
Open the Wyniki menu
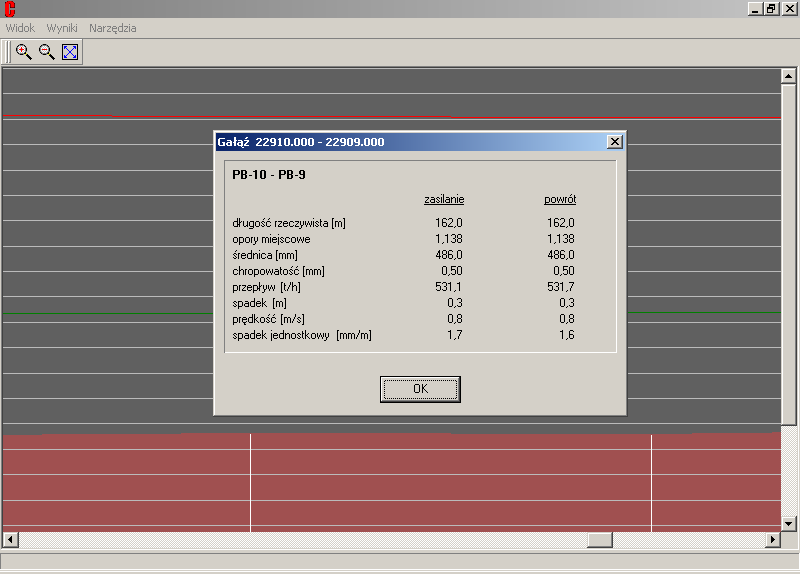click(62, 28)
